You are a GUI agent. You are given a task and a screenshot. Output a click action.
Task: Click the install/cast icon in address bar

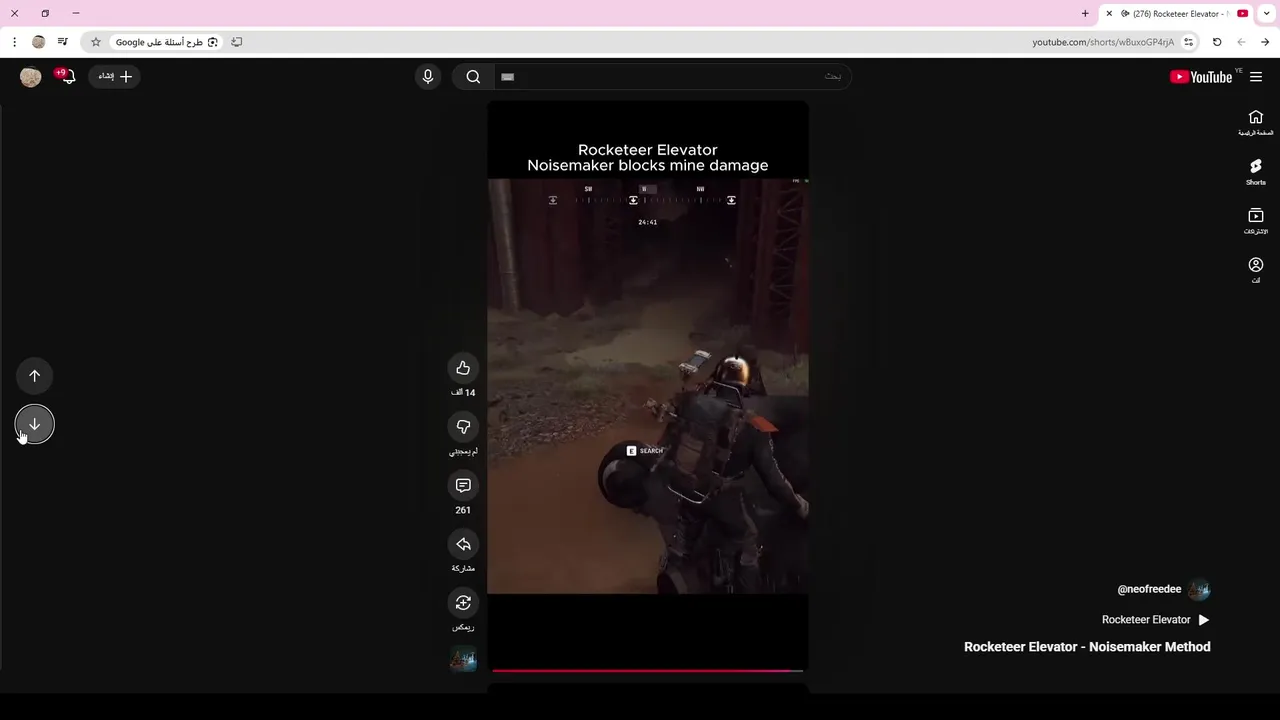pyautogui.click(x=237, y=42)
